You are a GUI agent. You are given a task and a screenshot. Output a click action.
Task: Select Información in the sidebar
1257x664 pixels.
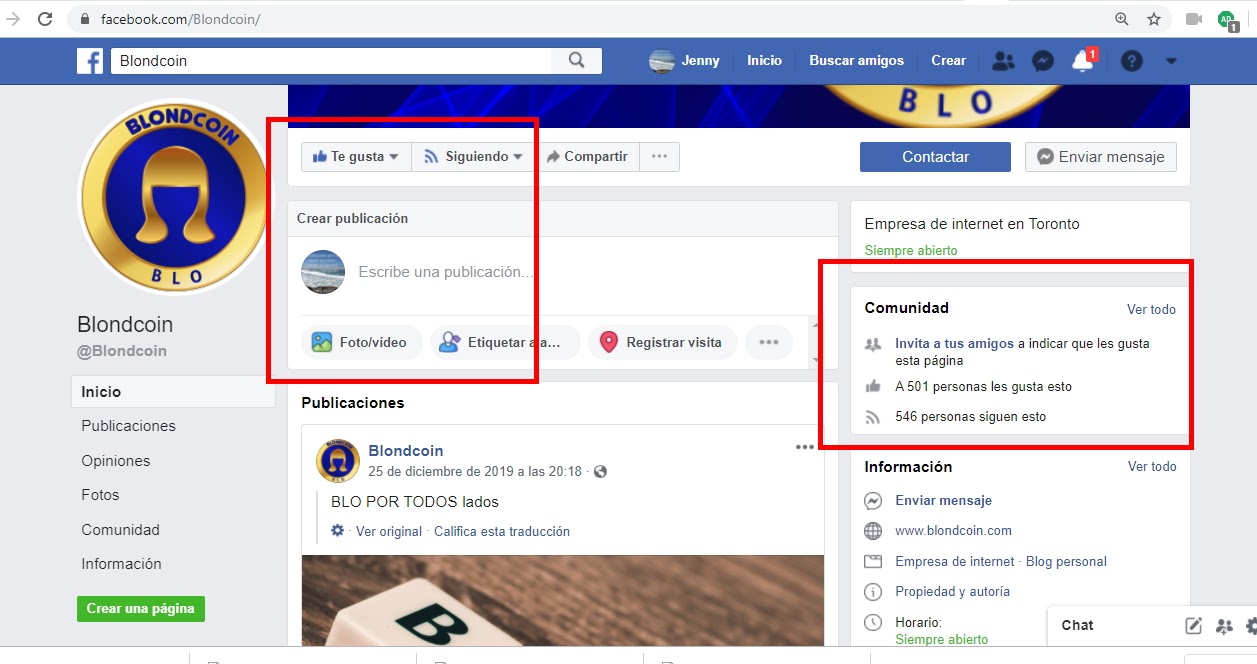[x=121, y=564]
